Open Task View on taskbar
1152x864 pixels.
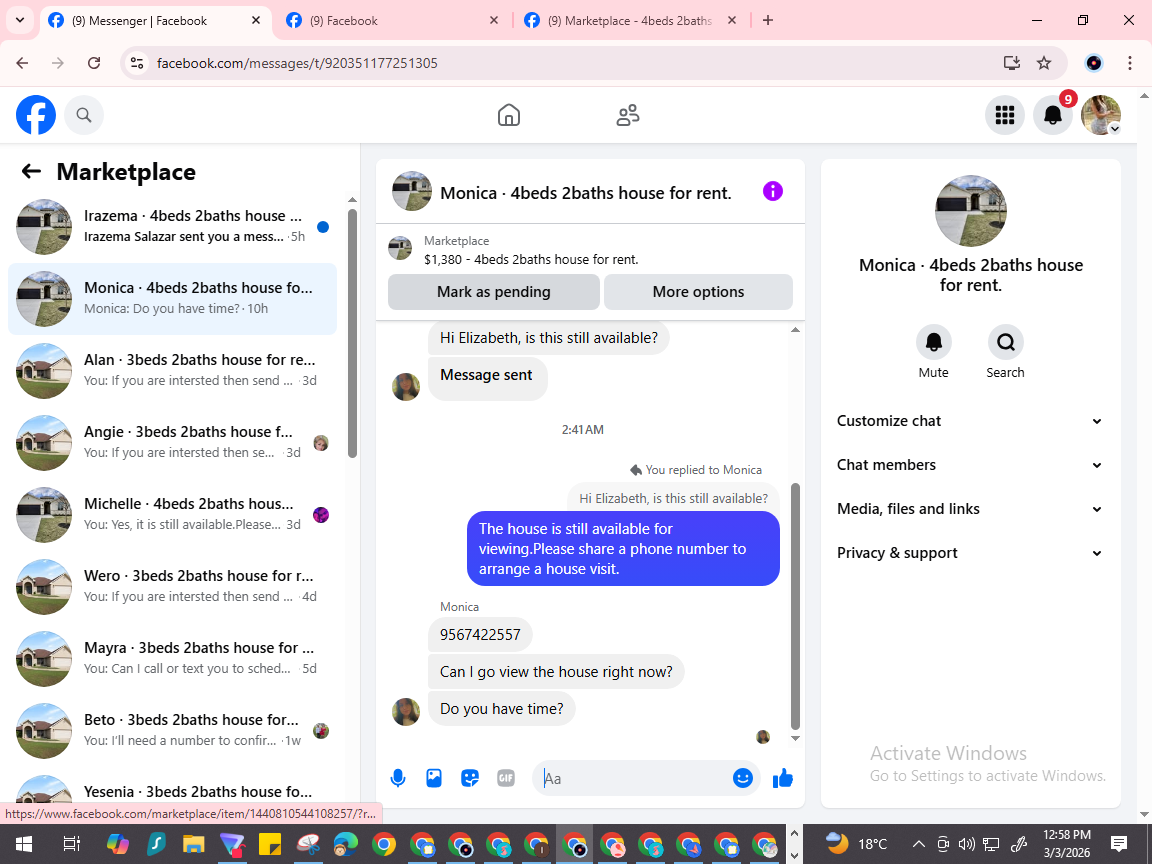tap(71, 844)
